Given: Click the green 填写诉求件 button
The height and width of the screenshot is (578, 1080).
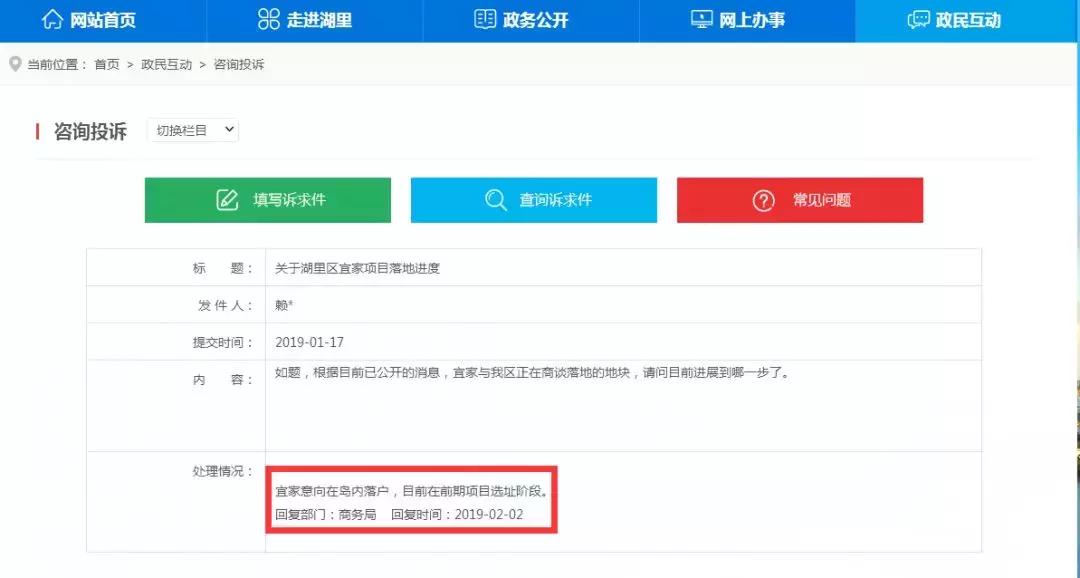Looking at the screenshot, I should (267, 199).
